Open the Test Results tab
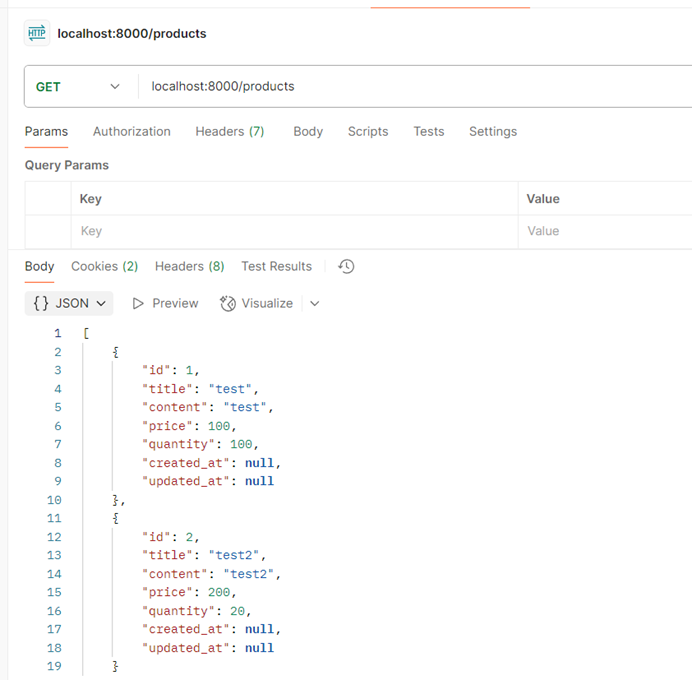Image resolution: width=692 pixels, height=680 pixels. 276,266
